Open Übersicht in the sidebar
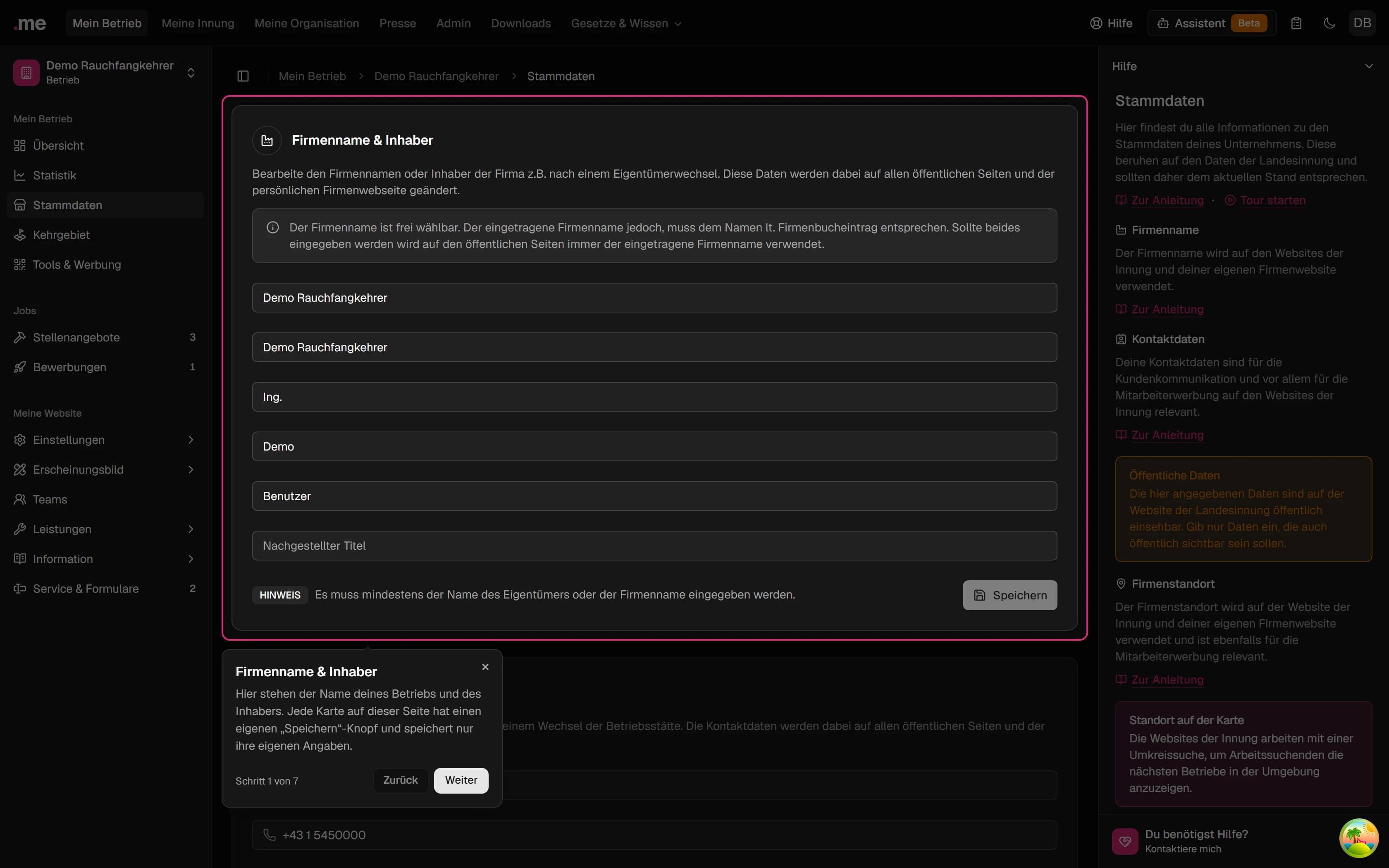Image resolution: width=1389 pixels, height=868 pixels. [105, 146]
